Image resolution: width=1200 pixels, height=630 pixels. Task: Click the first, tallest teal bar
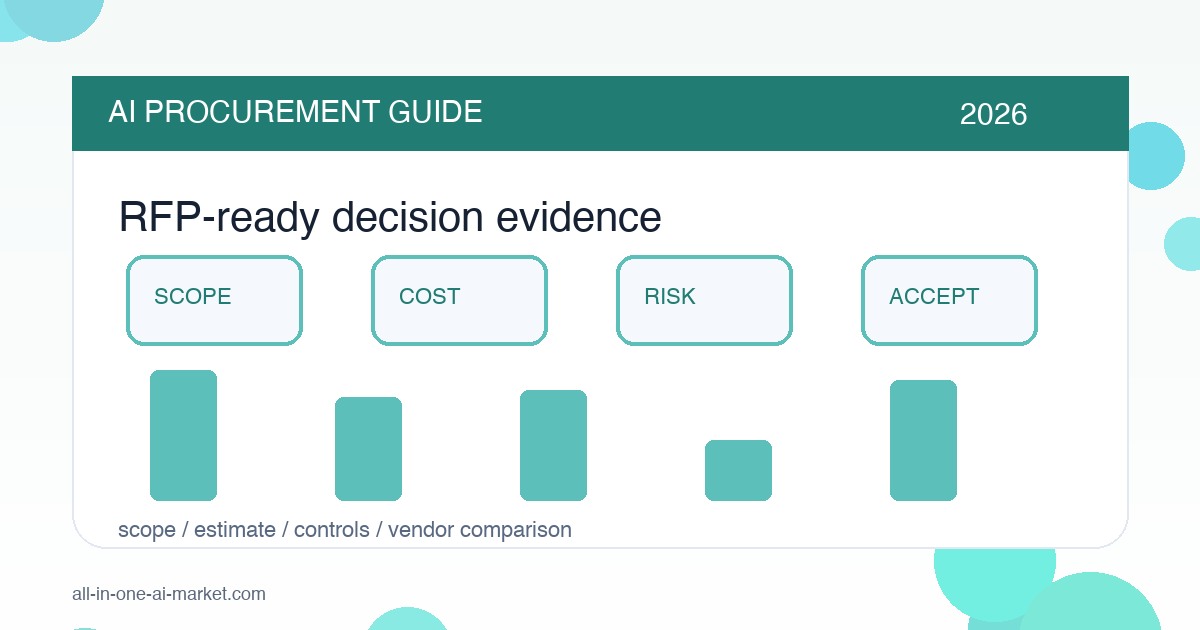(183, 435)
